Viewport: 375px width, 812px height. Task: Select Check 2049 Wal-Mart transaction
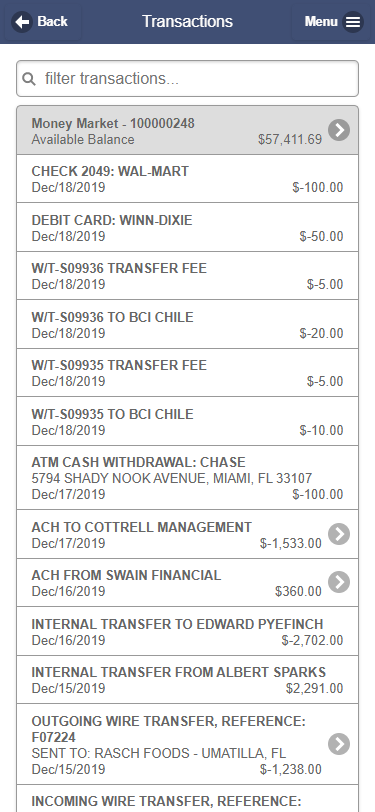[188, 179]
